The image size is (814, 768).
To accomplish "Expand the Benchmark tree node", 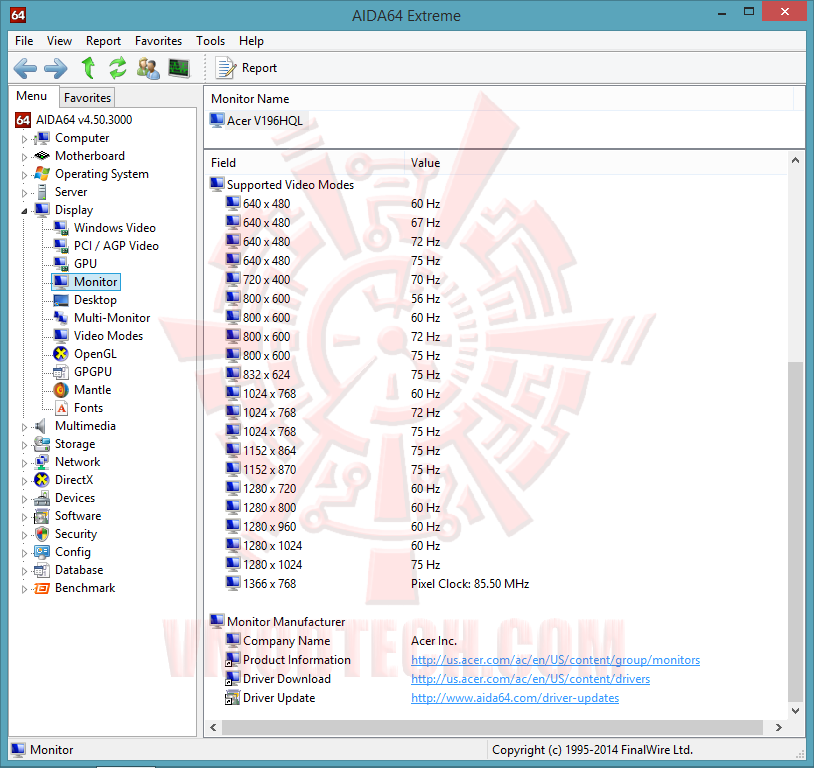I will 24,589.
